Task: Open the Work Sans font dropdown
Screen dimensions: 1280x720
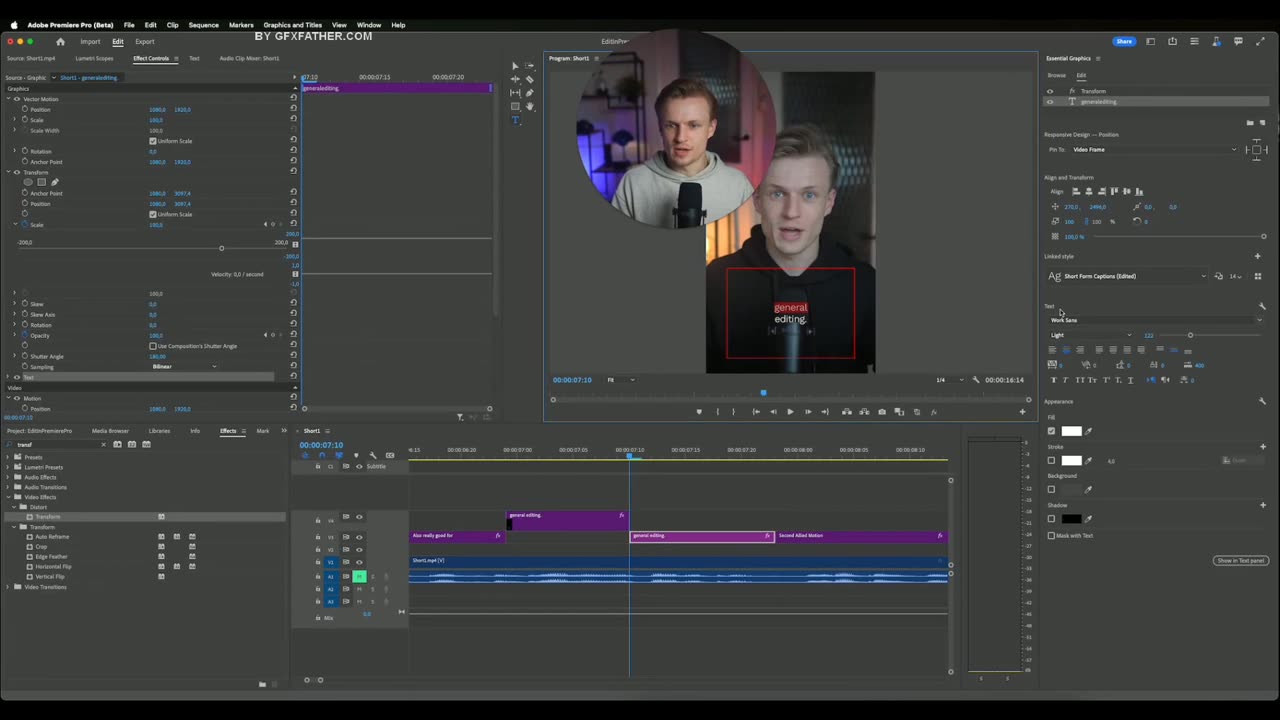Action: [x=1155, y=320]
